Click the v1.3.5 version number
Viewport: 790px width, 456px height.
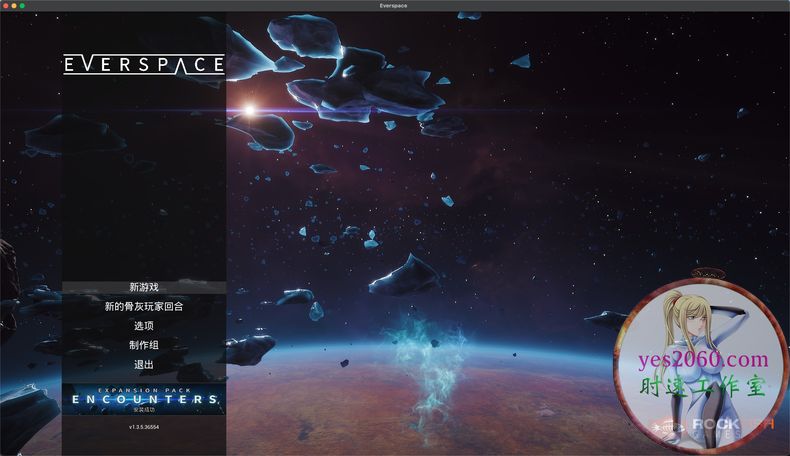[144, 427]
